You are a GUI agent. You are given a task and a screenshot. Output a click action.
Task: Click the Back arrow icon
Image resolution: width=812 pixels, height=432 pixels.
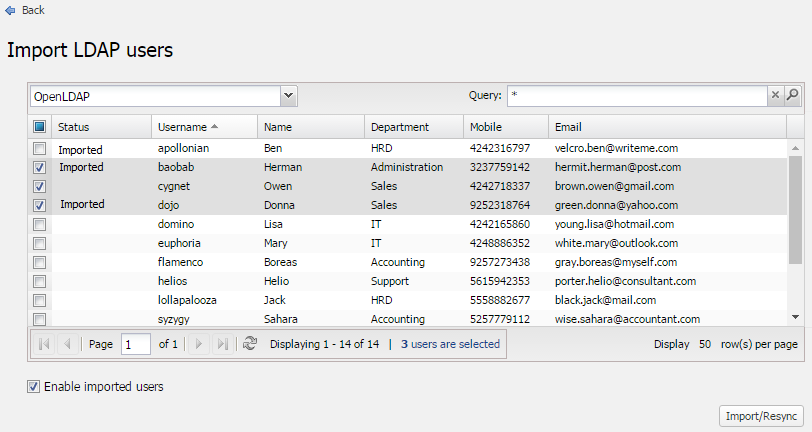click(x=11, y=10)
